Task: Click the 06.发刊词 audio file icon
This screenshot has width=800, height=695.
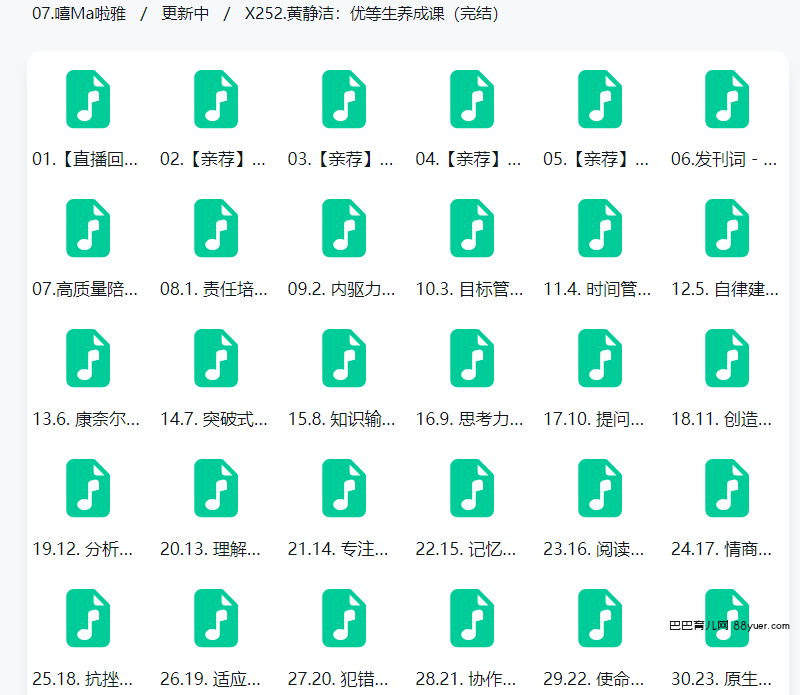Action: [727, 99]
